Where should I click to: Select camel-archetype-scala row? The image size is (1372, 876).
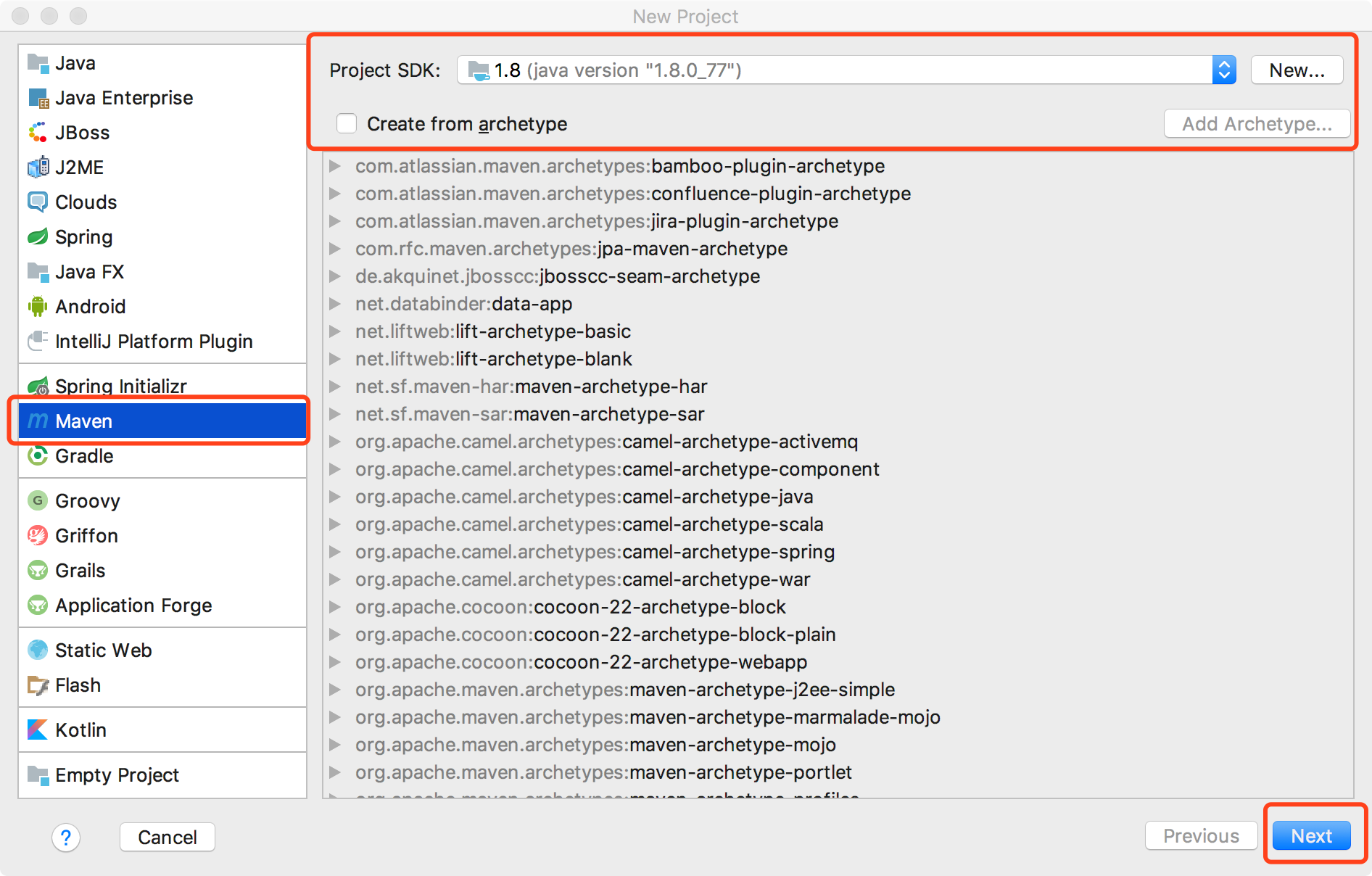(838, 524)
